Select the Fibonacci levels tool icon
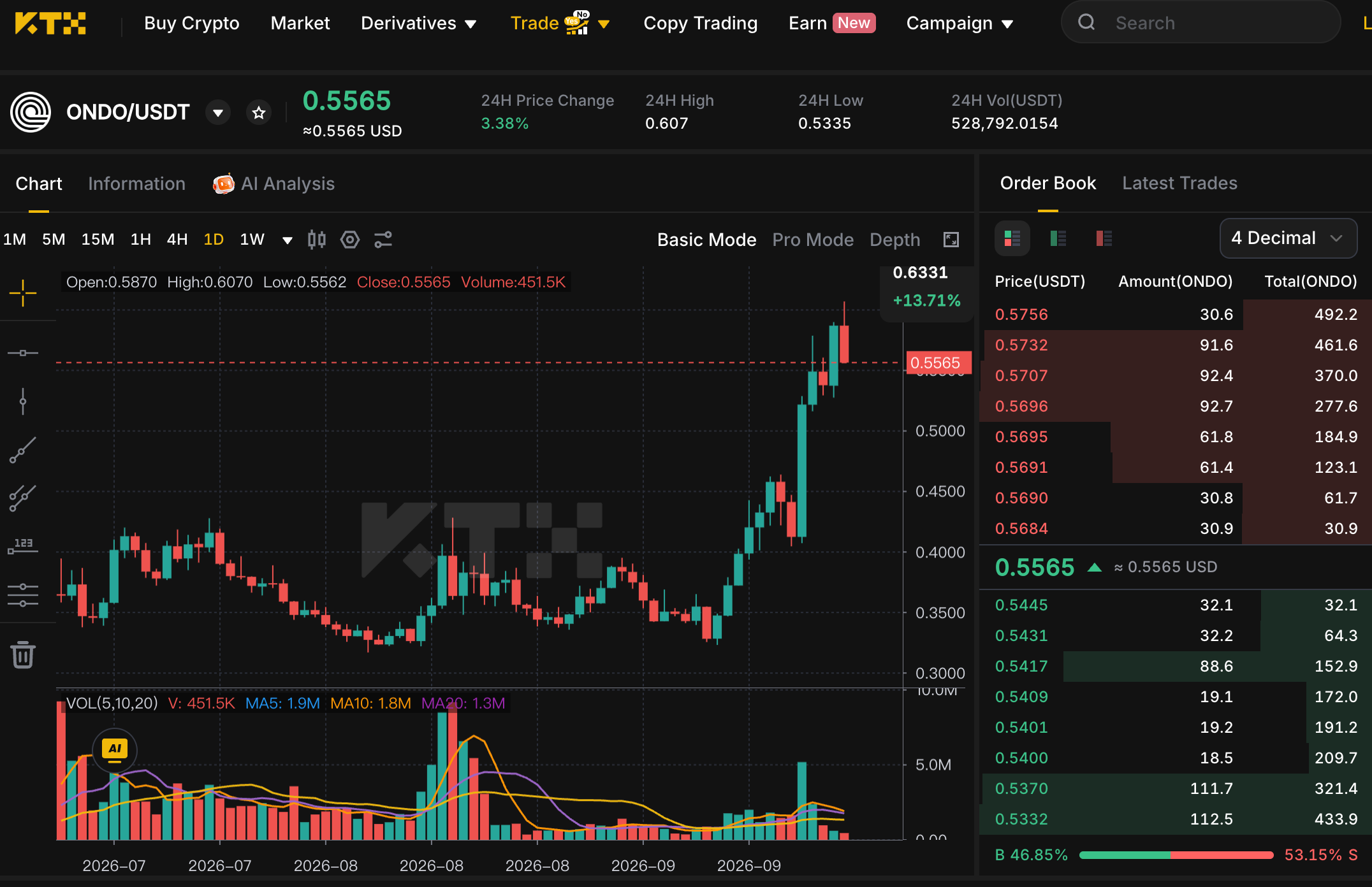This screenshot has height=887, width=1372. pos(23,595)
